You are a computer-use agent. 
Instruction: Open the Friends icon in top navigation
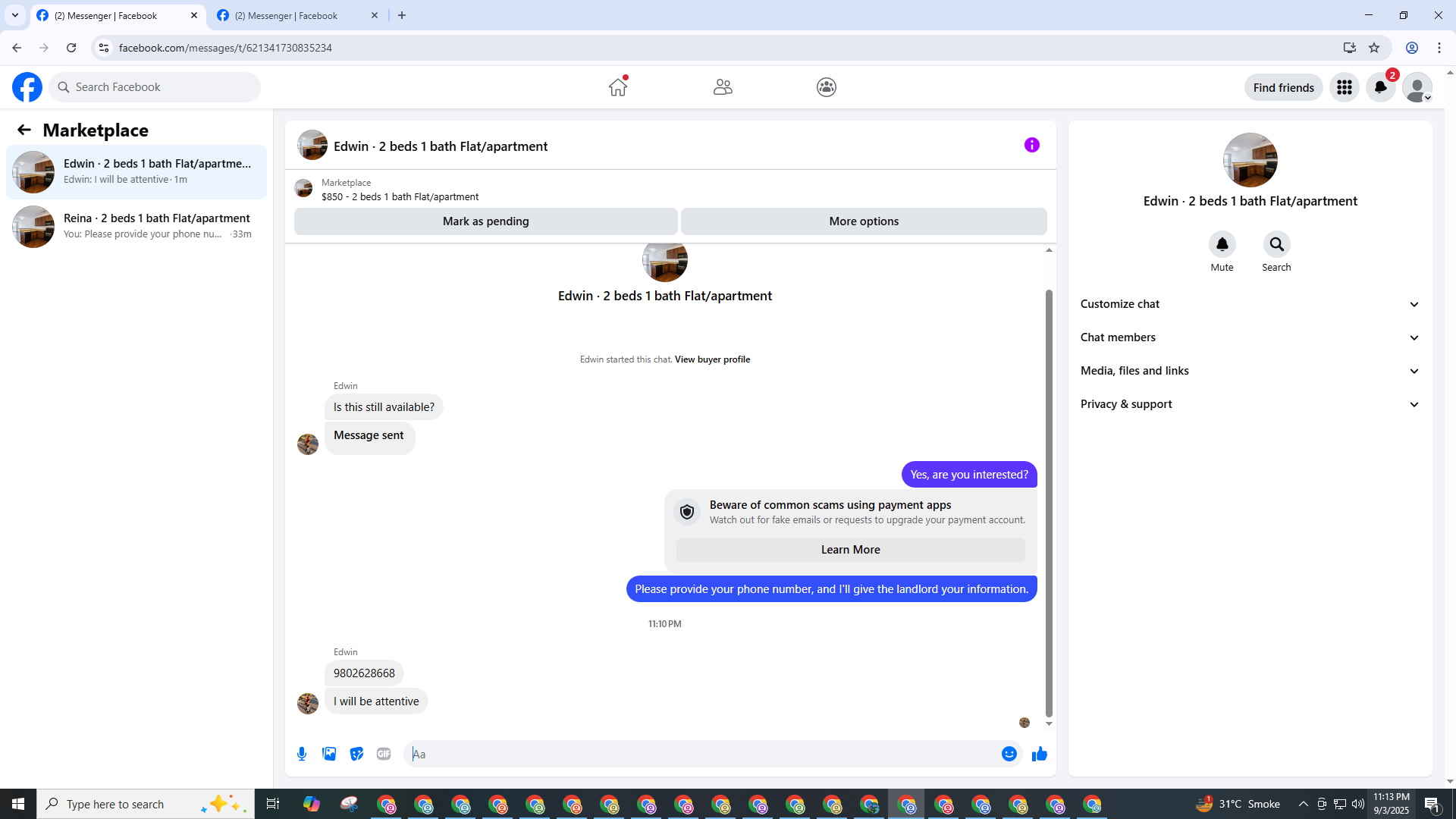(x=723, y=87)
